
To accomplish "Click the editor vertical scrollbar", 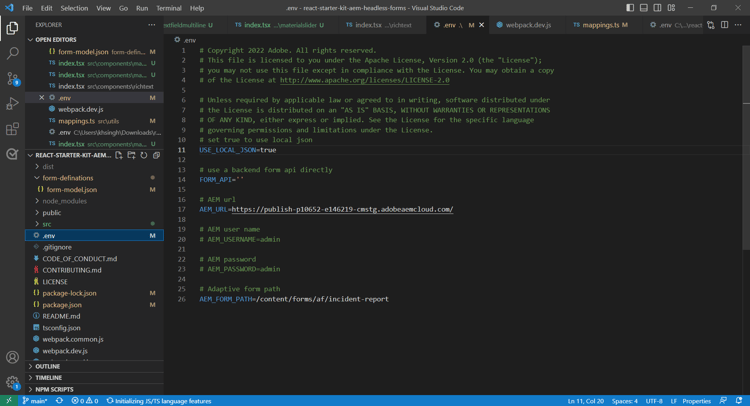I will coord(746,147).
